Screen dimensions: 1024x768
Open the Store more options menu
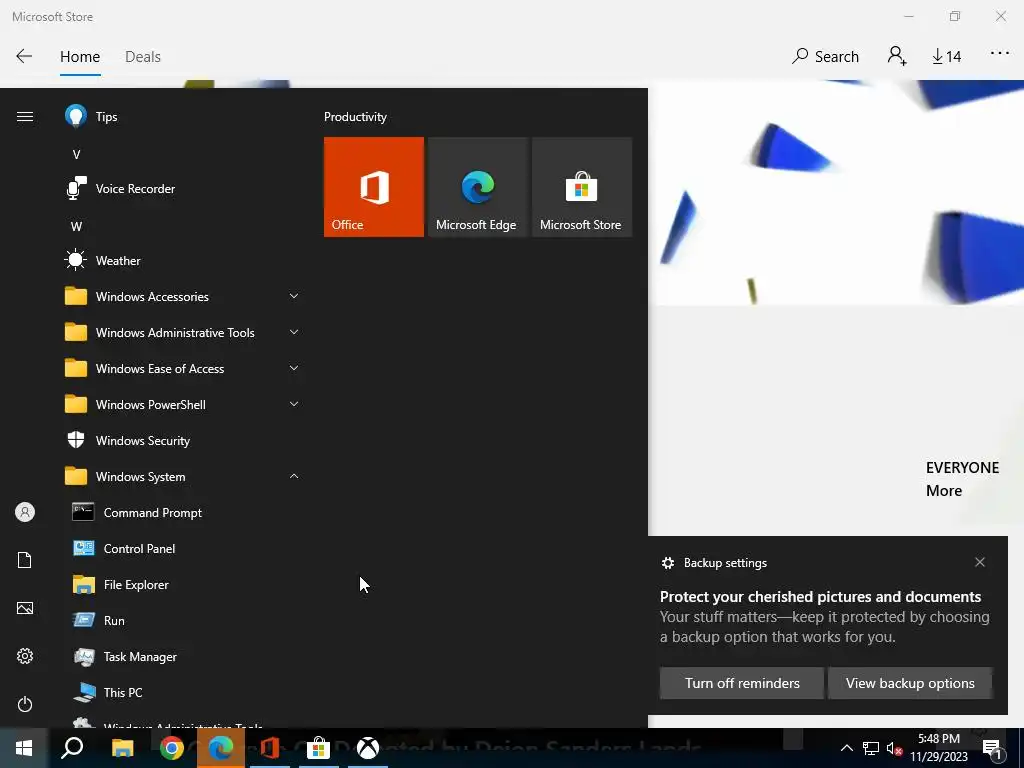tap(1000, 54)
